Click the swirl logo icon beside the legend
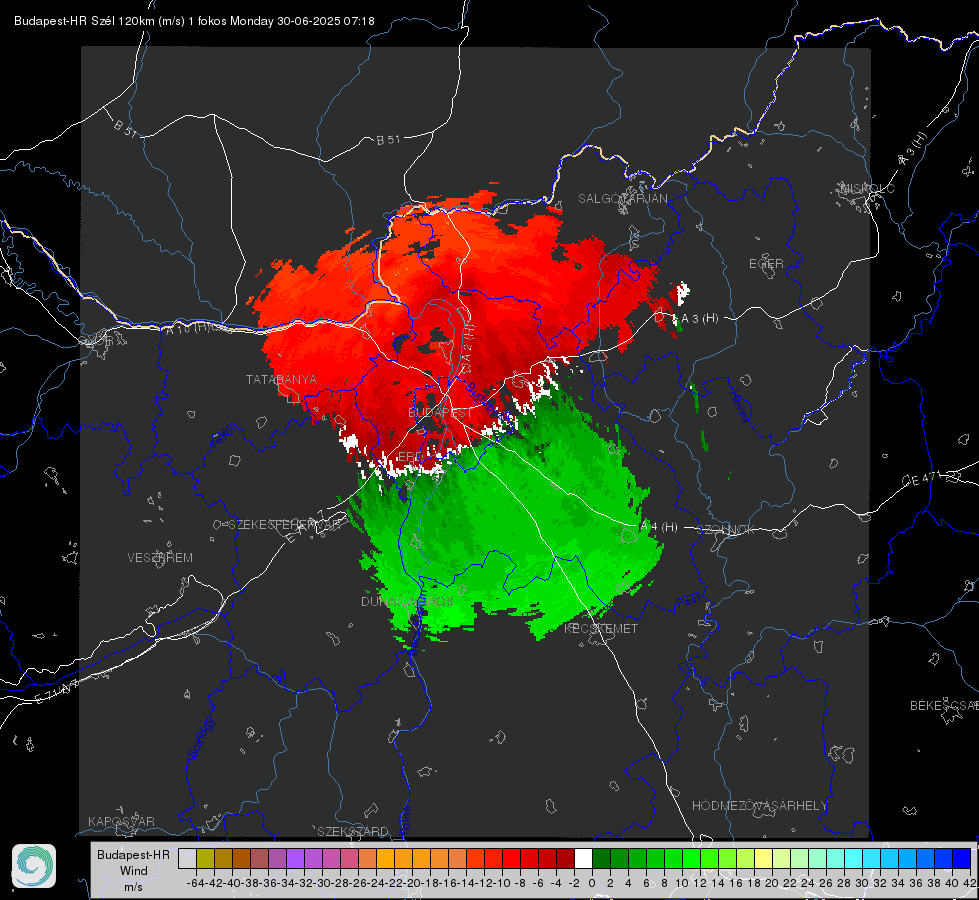This screenshot has height=900, width=979. click(x=34, y=866)
